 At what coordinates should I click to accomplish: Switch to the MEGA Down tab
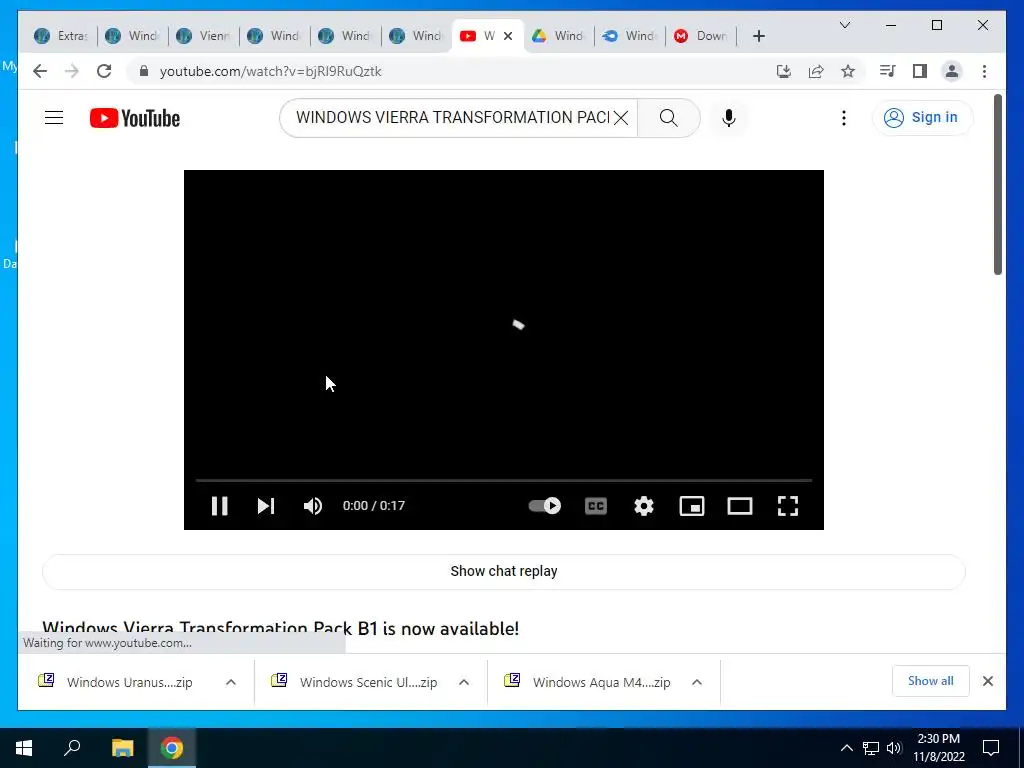click(x=701, y=36)
